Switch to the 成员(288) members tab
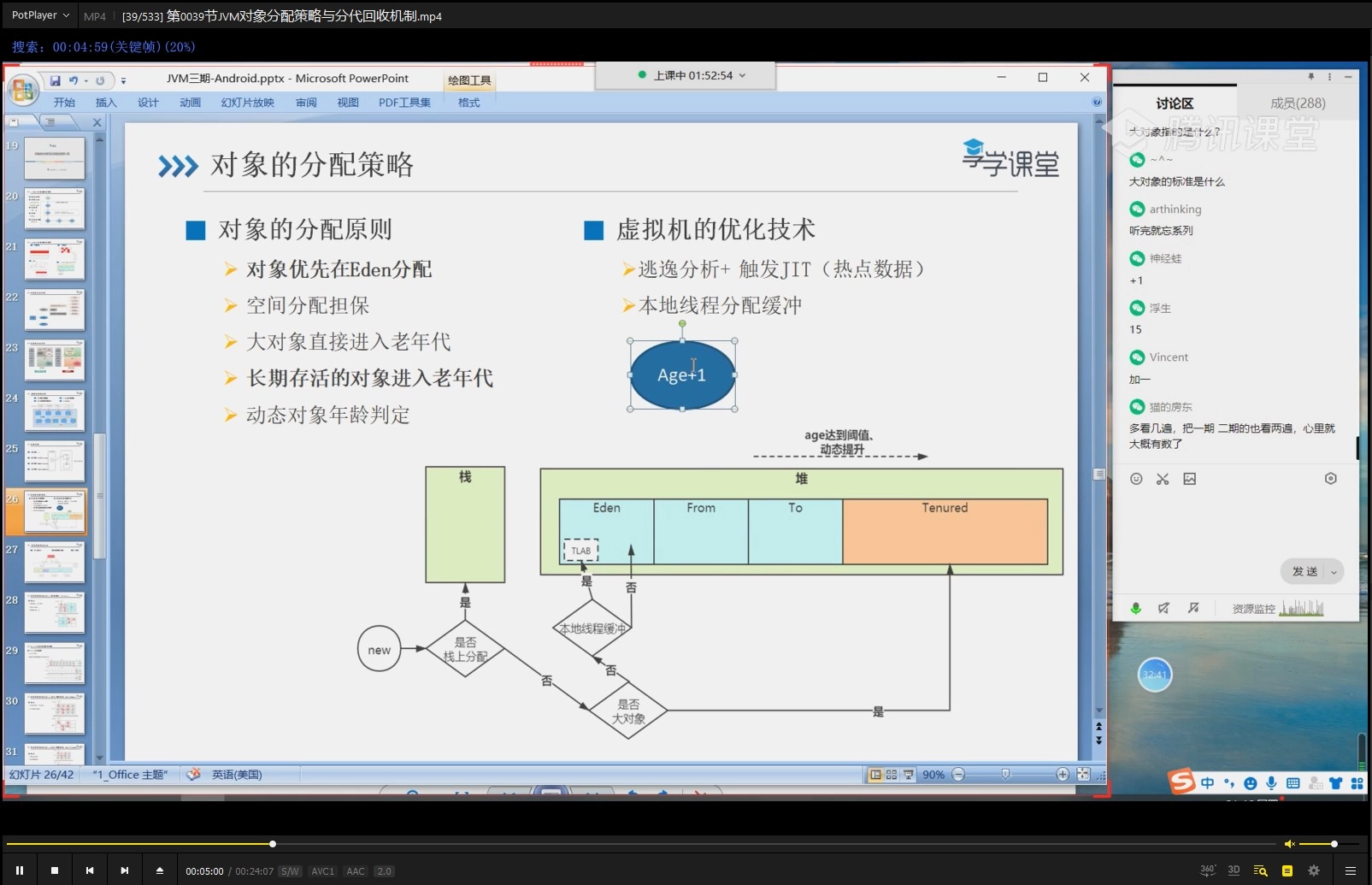The image size is (1372, 885). [1299, 102]
